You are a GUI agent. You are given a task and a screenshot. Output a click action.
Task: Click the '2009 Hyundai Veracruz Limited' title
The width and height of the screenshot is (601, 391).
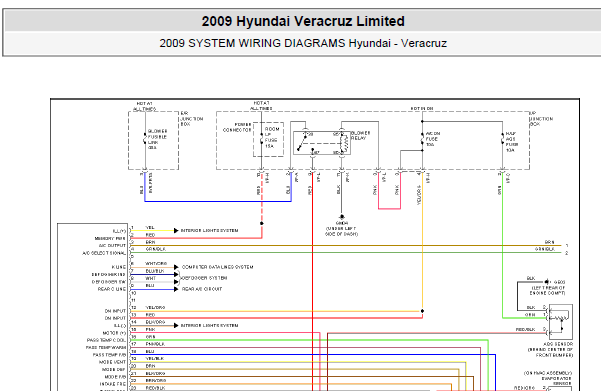[303, 21]
